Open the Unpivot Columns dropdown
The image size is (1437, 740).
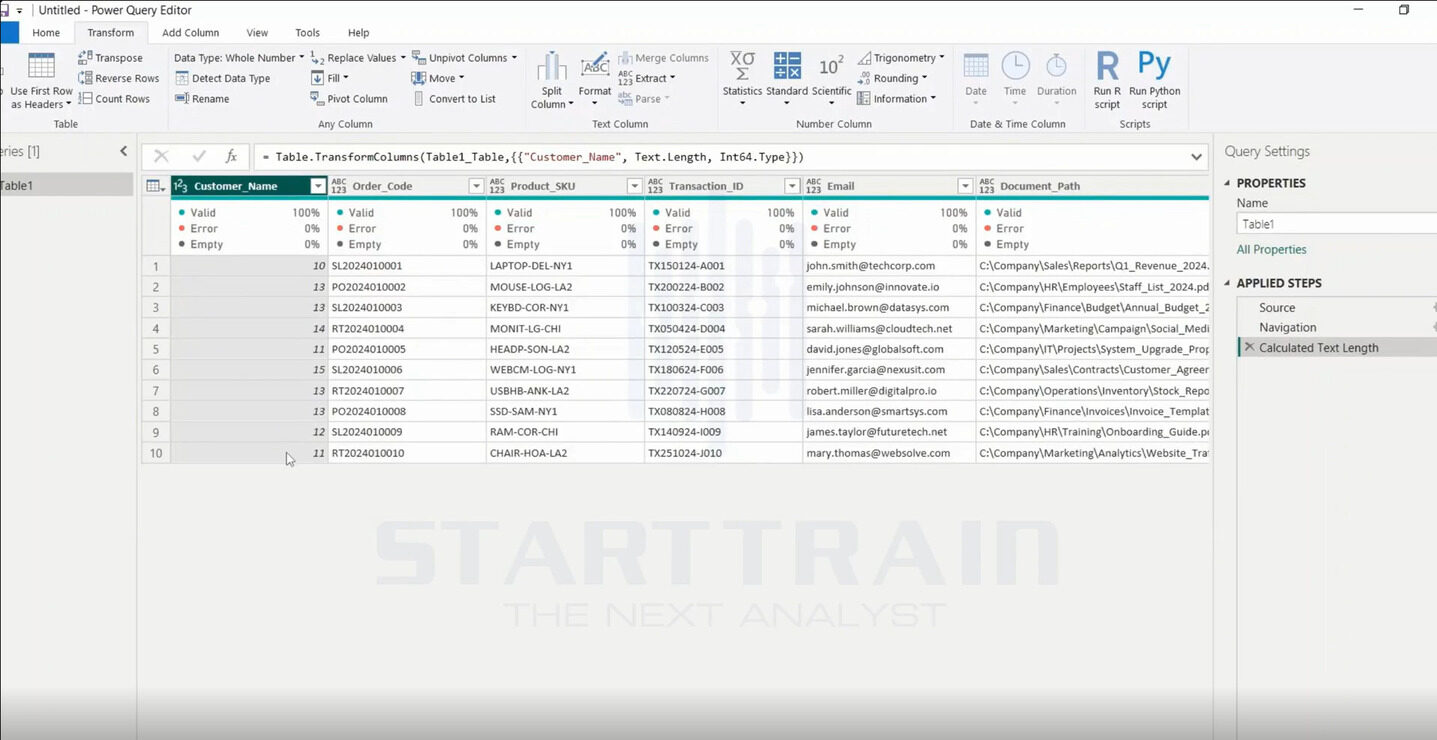click(x=465, y=58)
